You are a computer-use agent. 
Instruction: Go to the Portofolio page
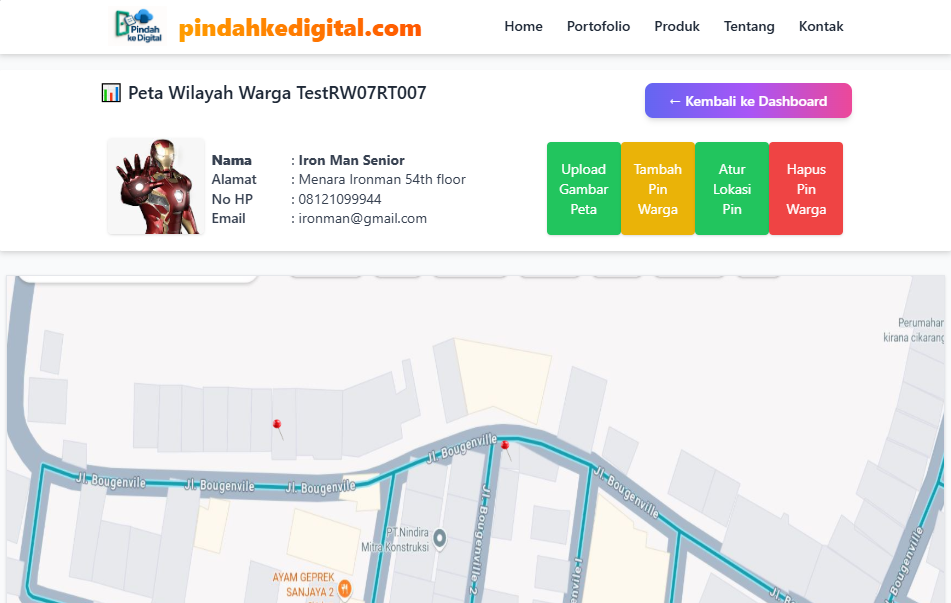(x=598, y=27)
